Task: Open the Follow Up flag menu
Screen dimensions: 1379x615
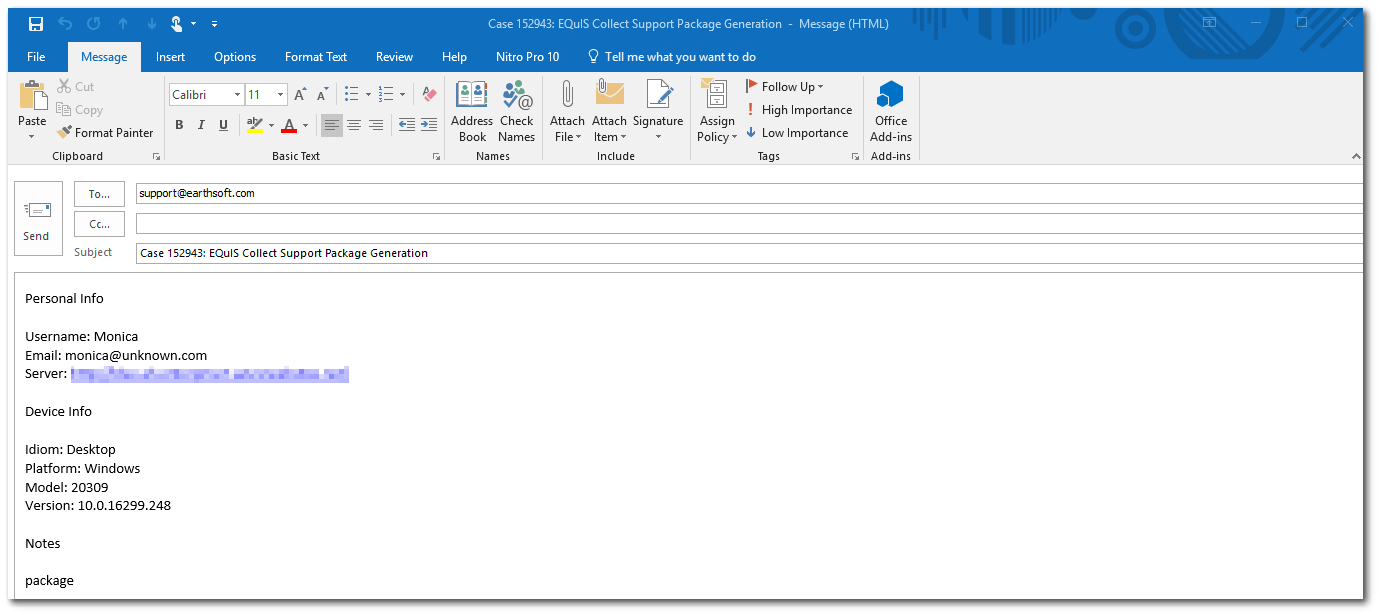Action: click(785, 87)
